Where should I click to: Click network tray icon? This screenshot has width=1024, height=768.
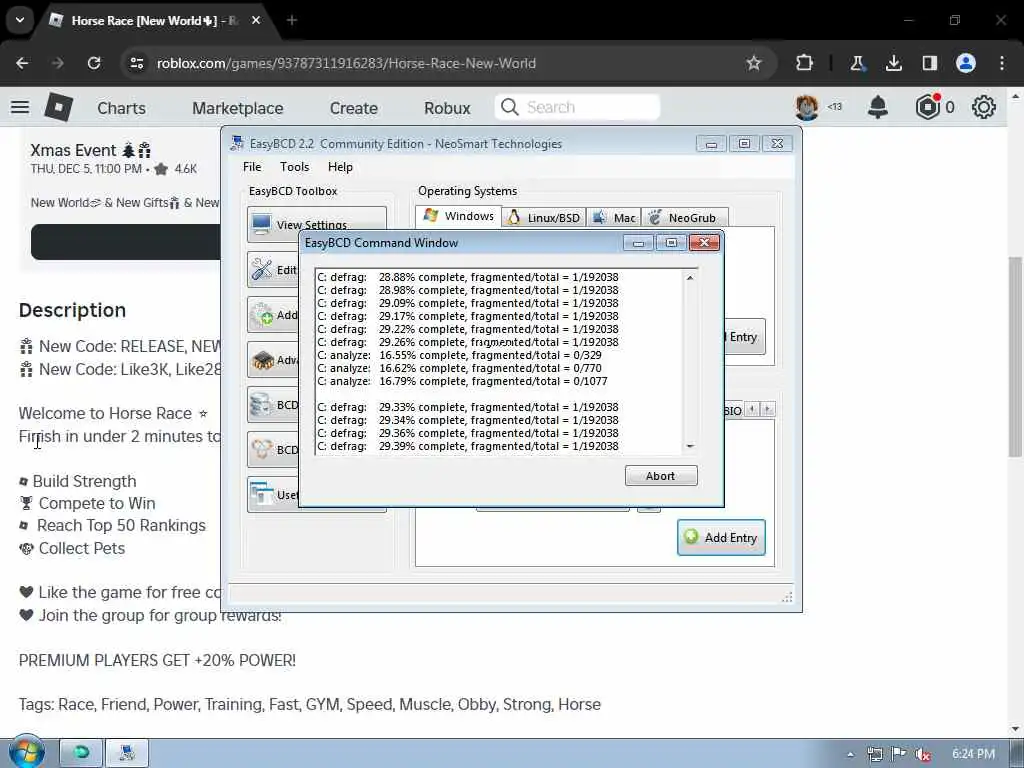[x=874, y=754]
